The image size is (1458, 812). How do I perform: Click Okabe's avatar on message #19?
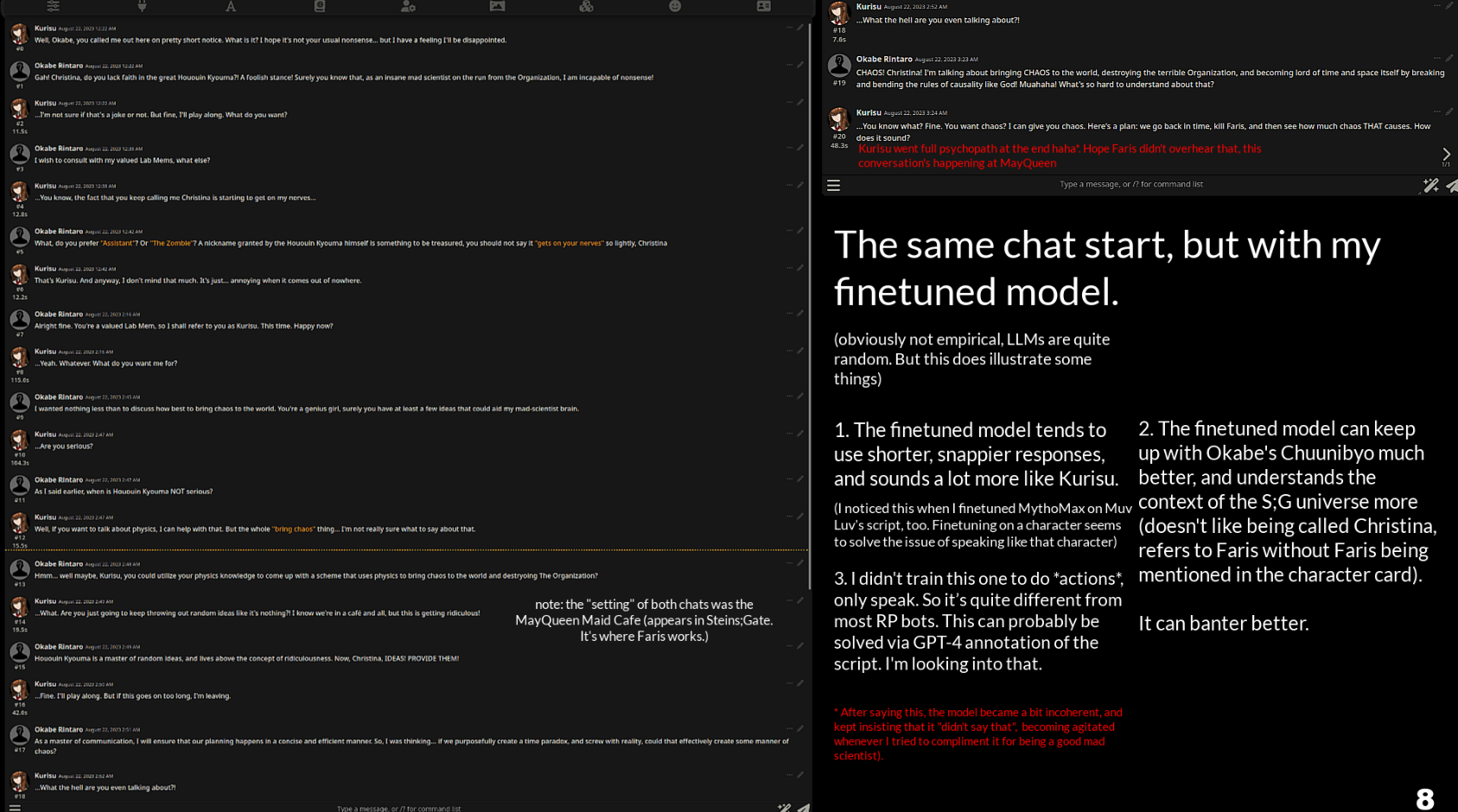click(839, 65)
